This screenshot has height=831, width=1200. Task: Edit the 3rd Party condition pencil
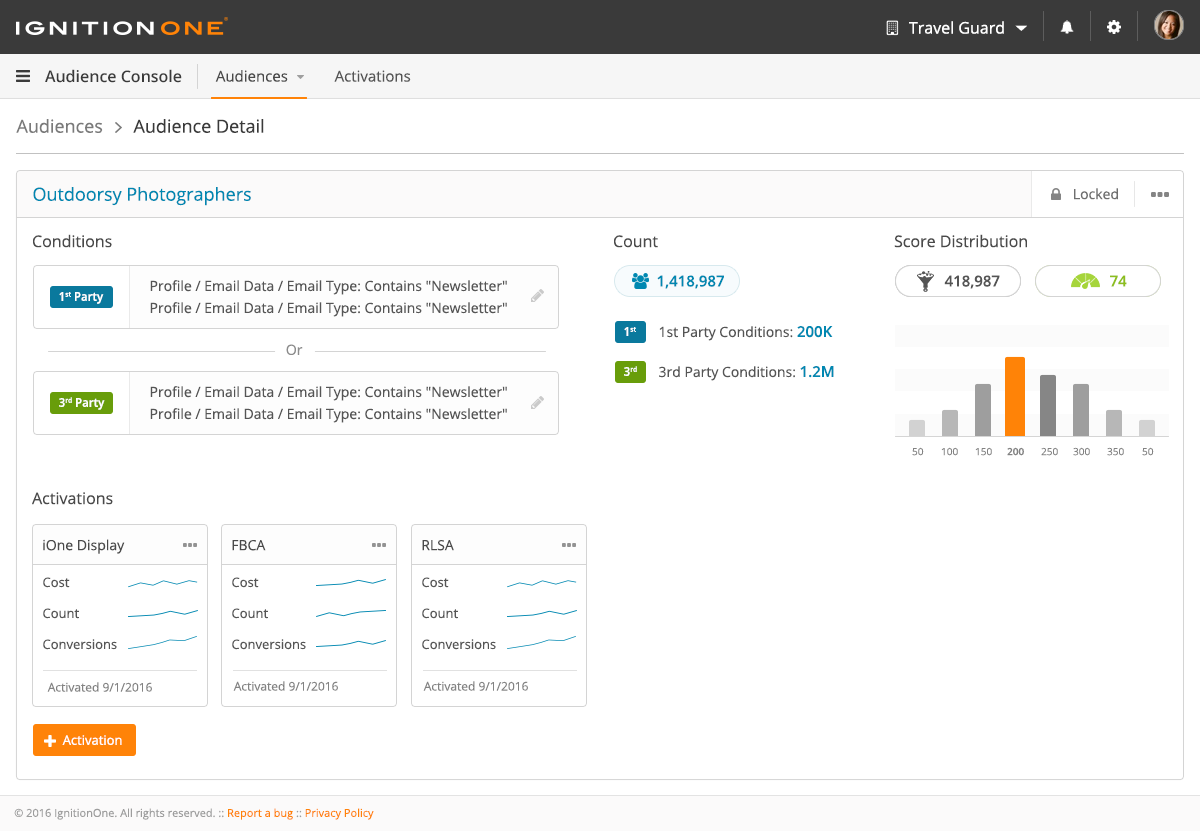(537, 403)
